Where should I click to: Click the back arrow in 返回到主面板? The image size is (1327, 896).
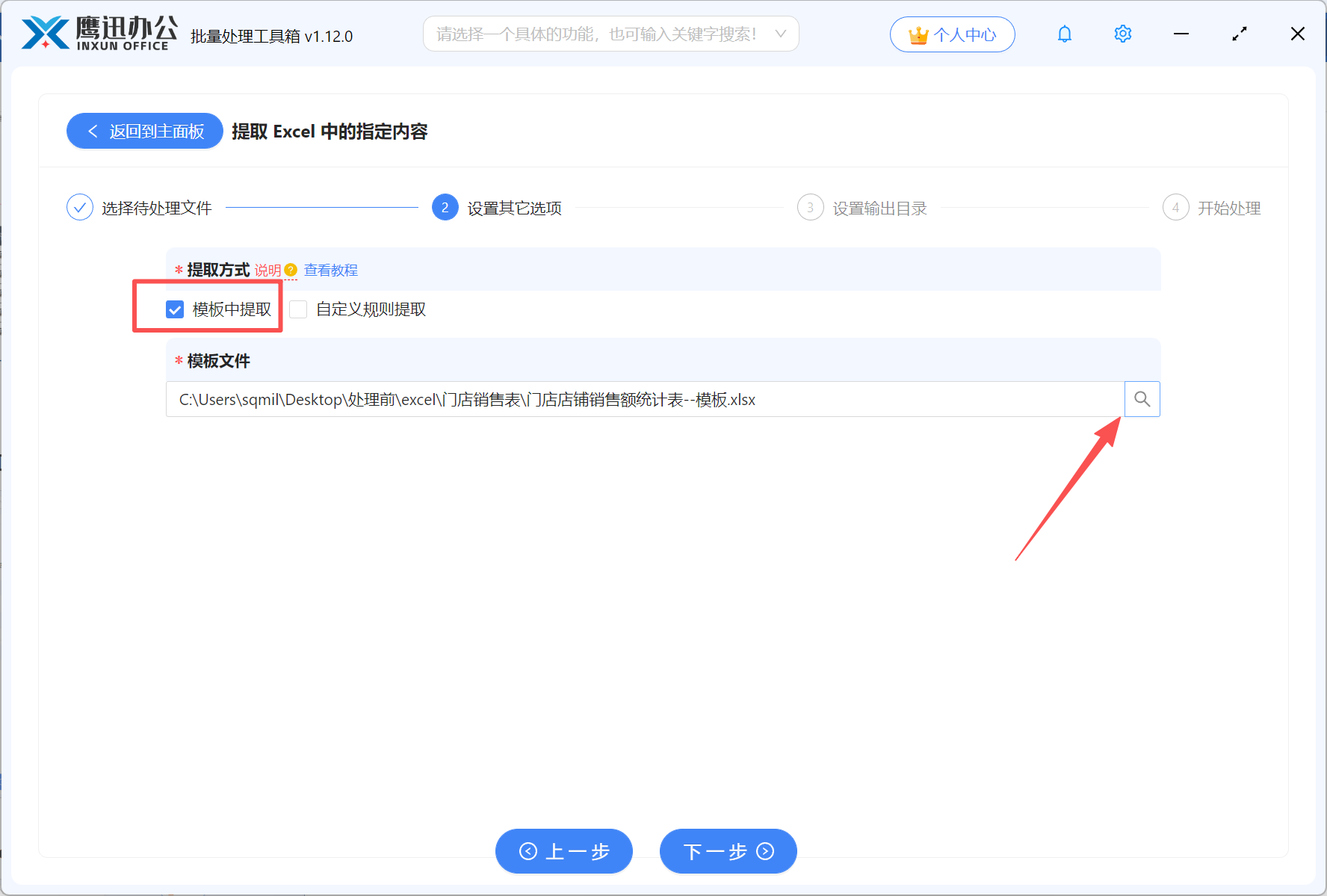[x=93, y=131]
